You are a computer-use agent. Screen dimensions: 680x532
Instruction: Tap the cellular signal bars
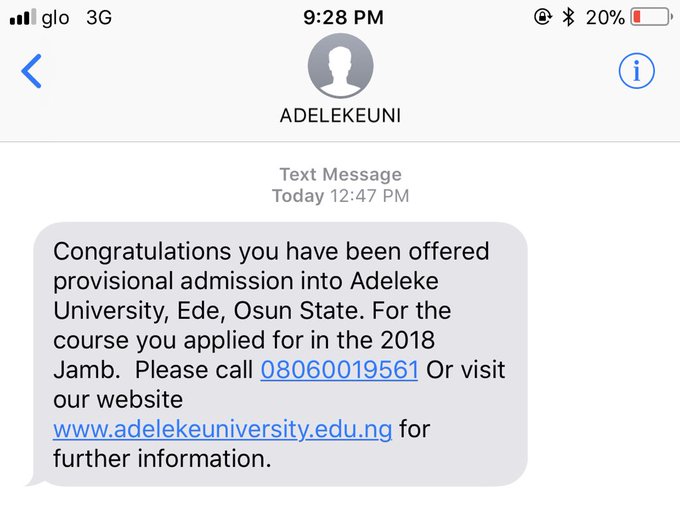(x=22, y=17)
